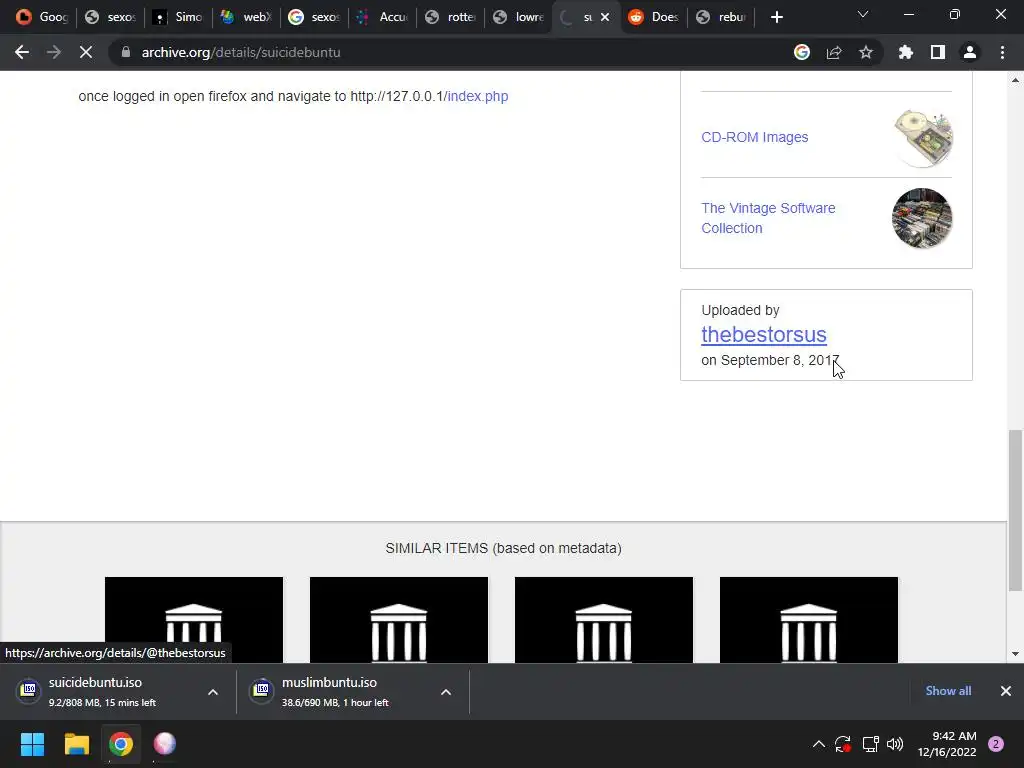Click the Google icon in address bar
The image size is (1024, 768).
coord(802,52)
